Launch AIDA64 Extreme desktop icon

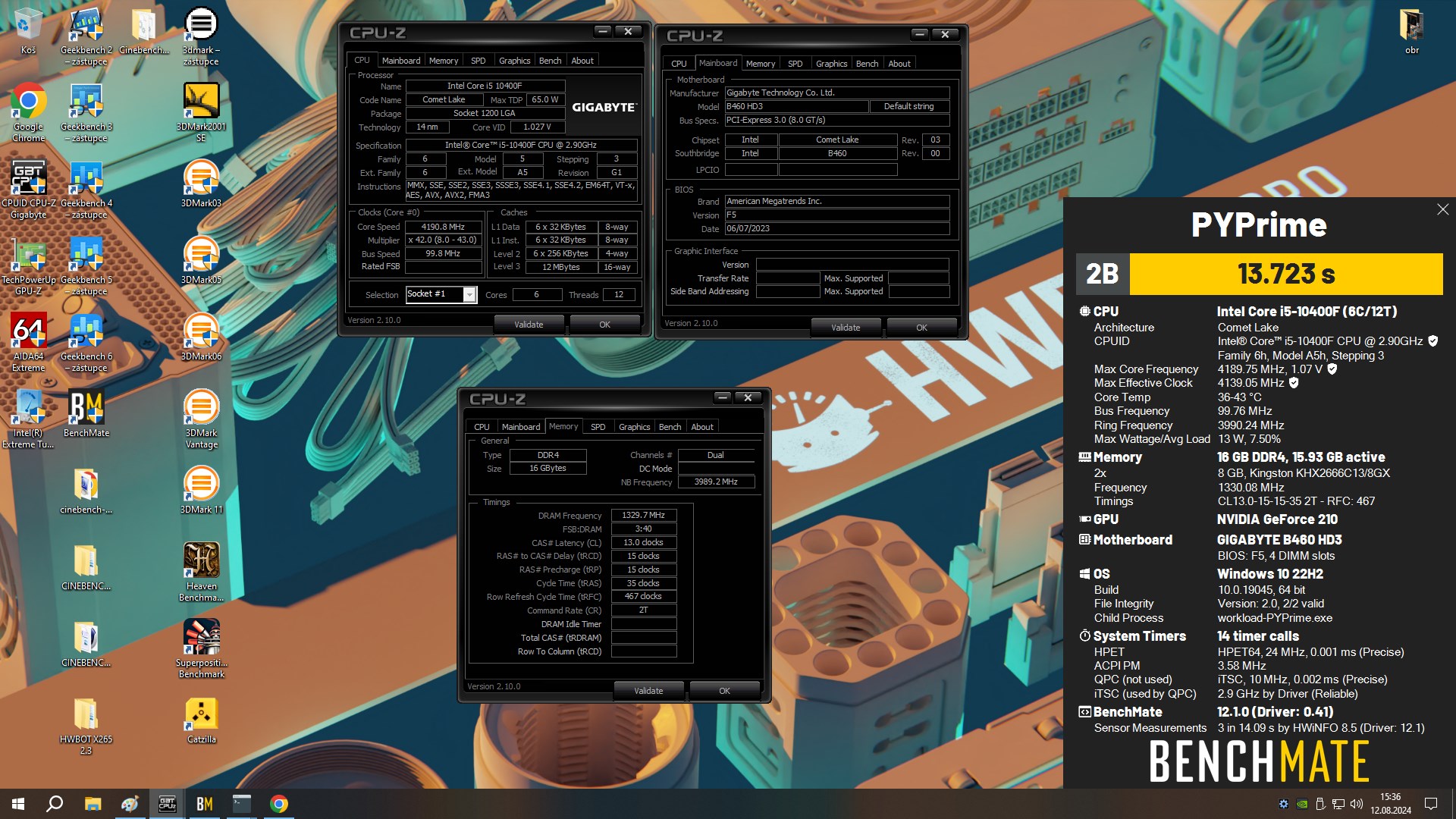click(x=28, y=343)
